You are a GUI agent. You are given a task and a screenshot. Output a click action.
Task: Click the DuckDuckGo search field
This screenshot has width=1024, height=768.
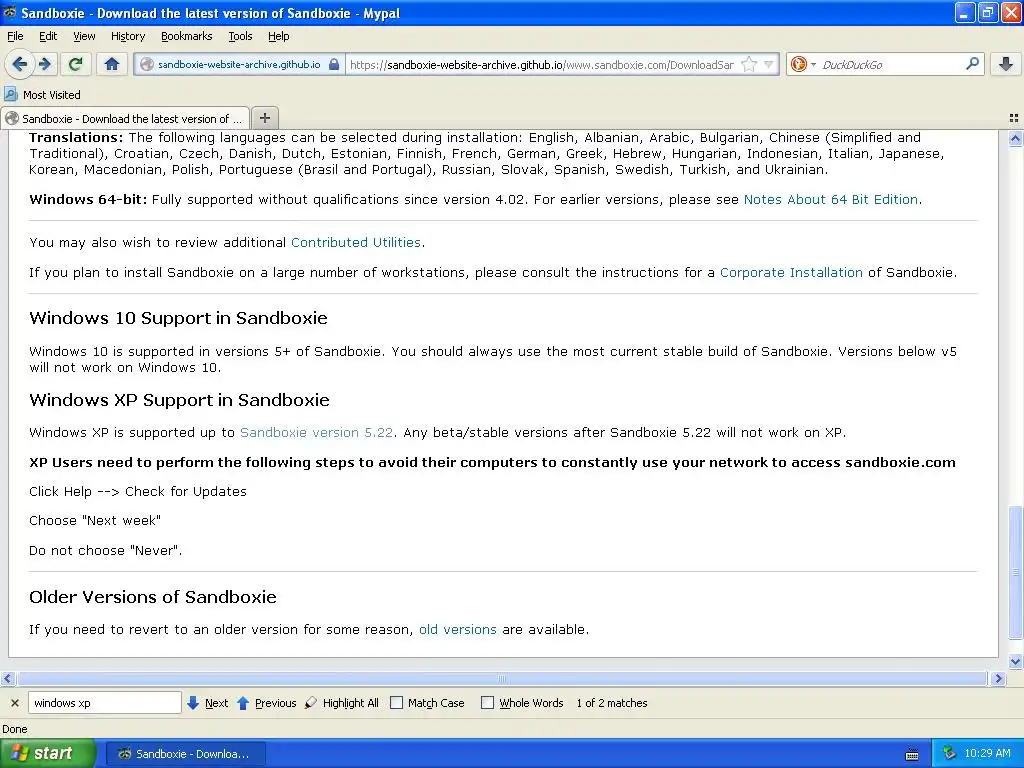[x=891, y=65]
